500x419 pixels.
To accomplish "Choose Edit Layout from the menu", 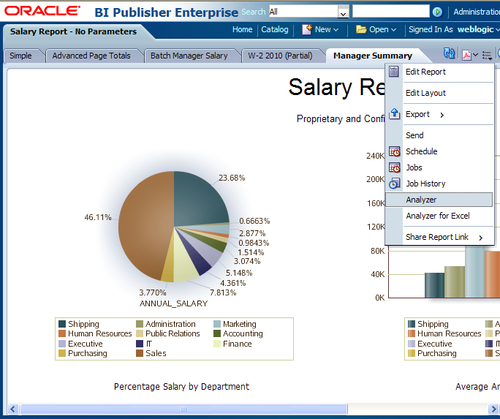I will pos(426,93).
